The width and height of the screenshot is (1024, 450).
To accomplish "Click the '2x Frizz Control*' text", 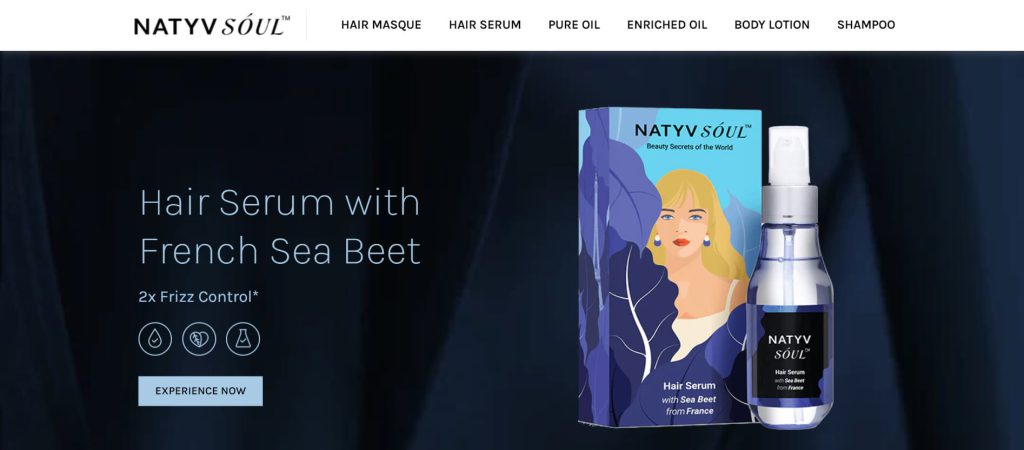I will click(199, 297).
